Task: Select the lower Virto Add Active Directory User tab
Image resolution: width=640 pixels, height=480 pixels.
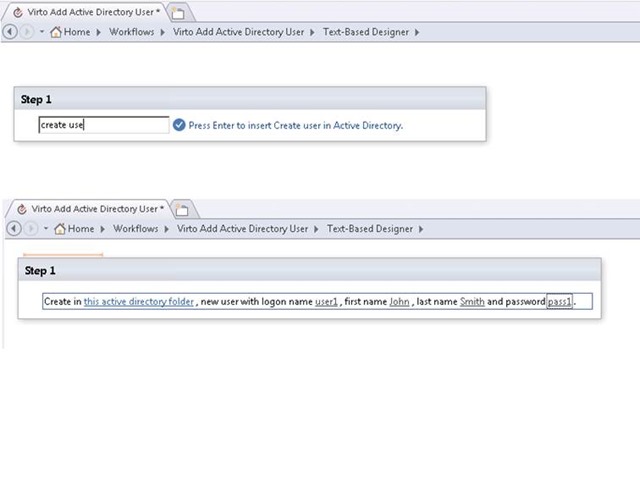Action: 92,209
